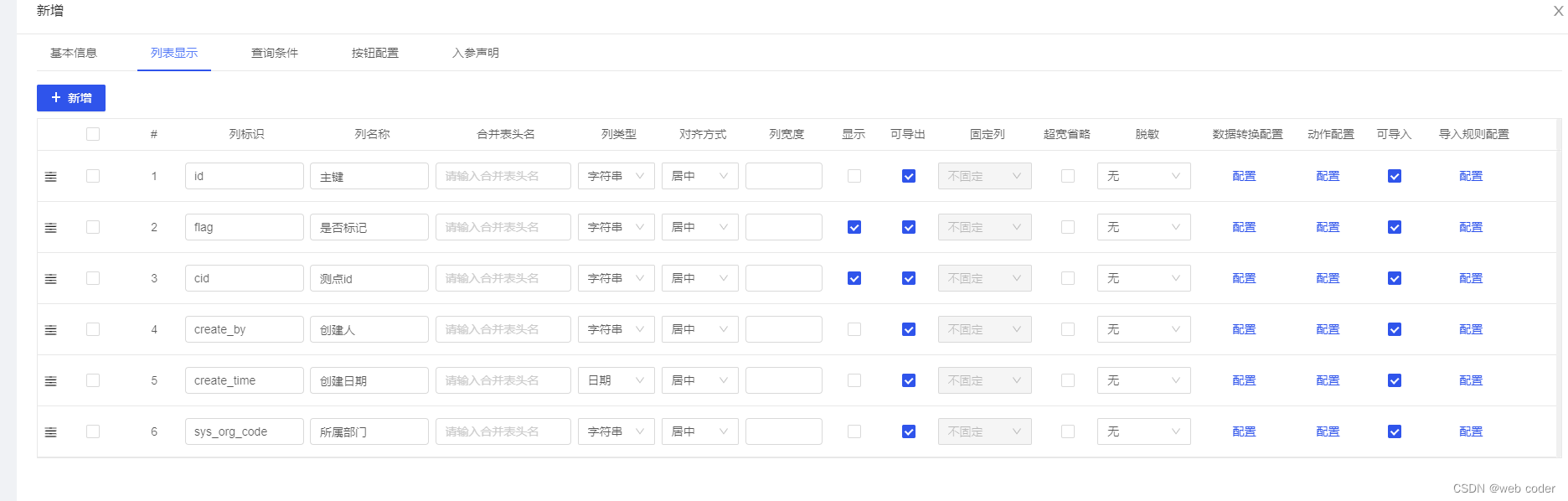Click the drag handle icon of the sys_org_code row

[x=51, y=432]
